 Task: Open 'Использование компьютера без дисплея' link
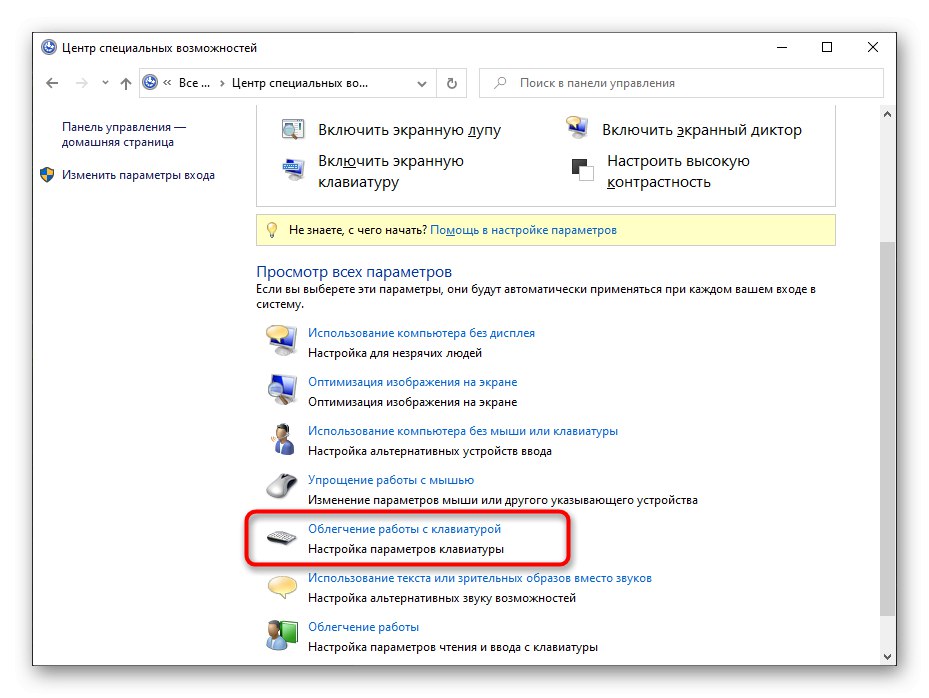(421, 333)
